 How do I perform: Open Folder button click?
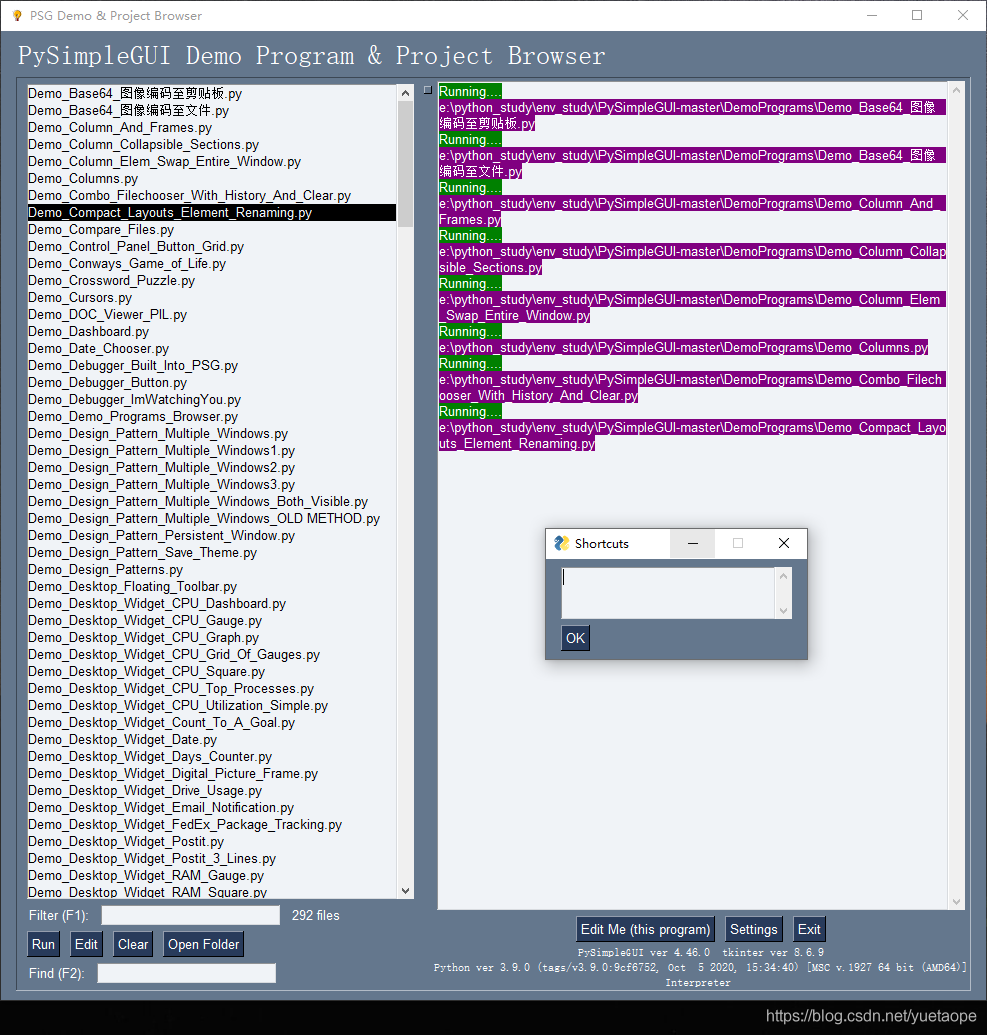click(x=203, y=944)
